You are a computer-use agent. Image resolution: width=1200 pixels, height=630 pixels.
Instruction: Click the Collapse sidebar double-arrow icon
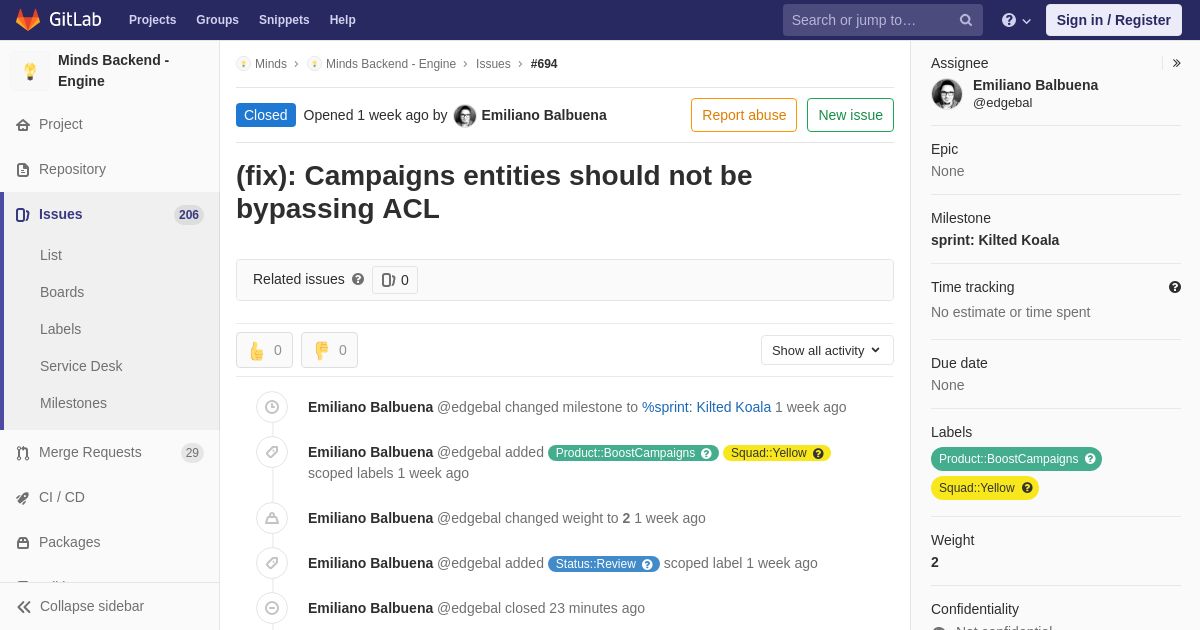pos(24,607)
